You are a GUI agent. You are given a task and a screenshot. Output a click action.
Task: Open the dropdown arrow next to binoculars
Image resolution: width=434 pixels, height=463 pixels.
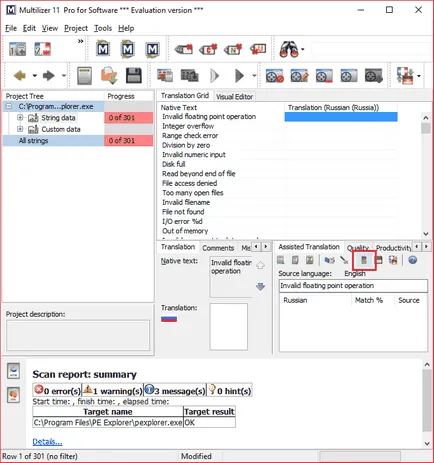point(303,49)
